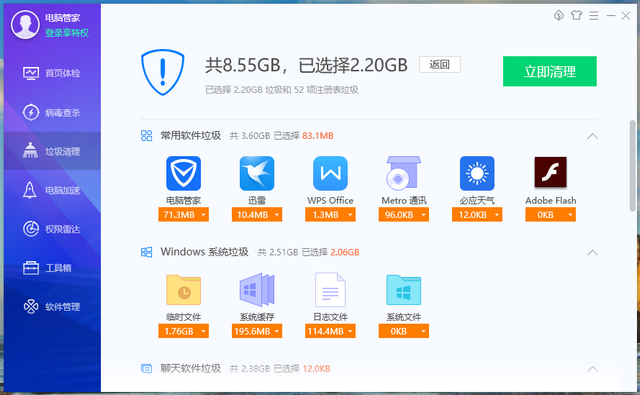Open the 10.4MB dropdown under 迅雷
The image size is (640, 395).
257,215
